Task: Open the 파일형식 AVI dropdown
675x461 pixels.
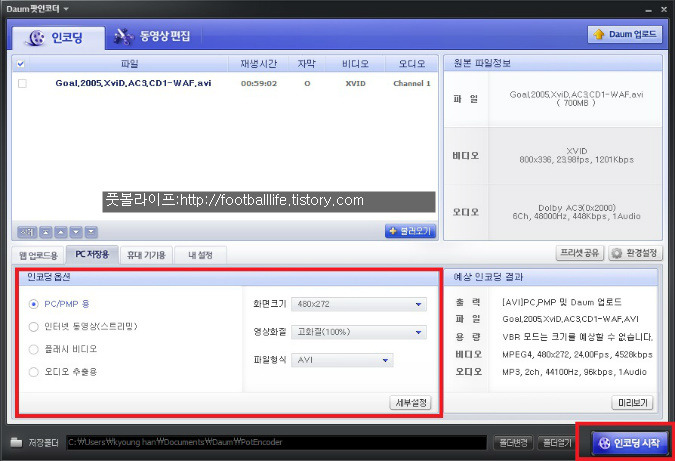Action: point(342,360)
